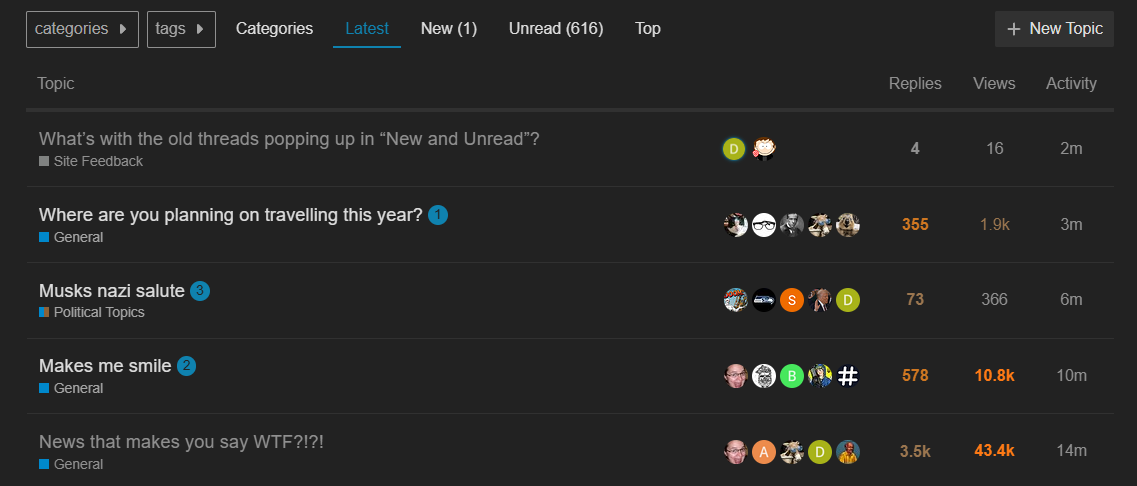The height and width of the screenshot is (486, 1137).
Task: Click unread badge 1 on travelling topic
Action: click(x=438, y=215)
